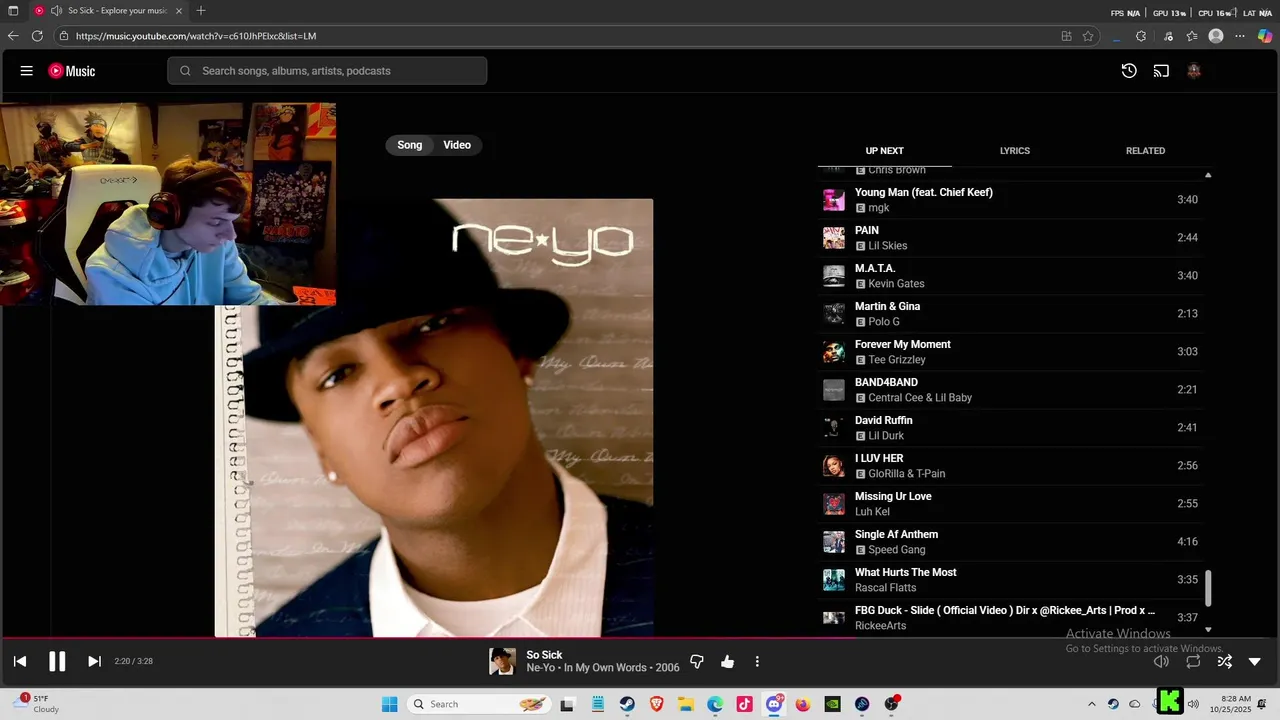Open the LYRICS tab

(1014, 151)
